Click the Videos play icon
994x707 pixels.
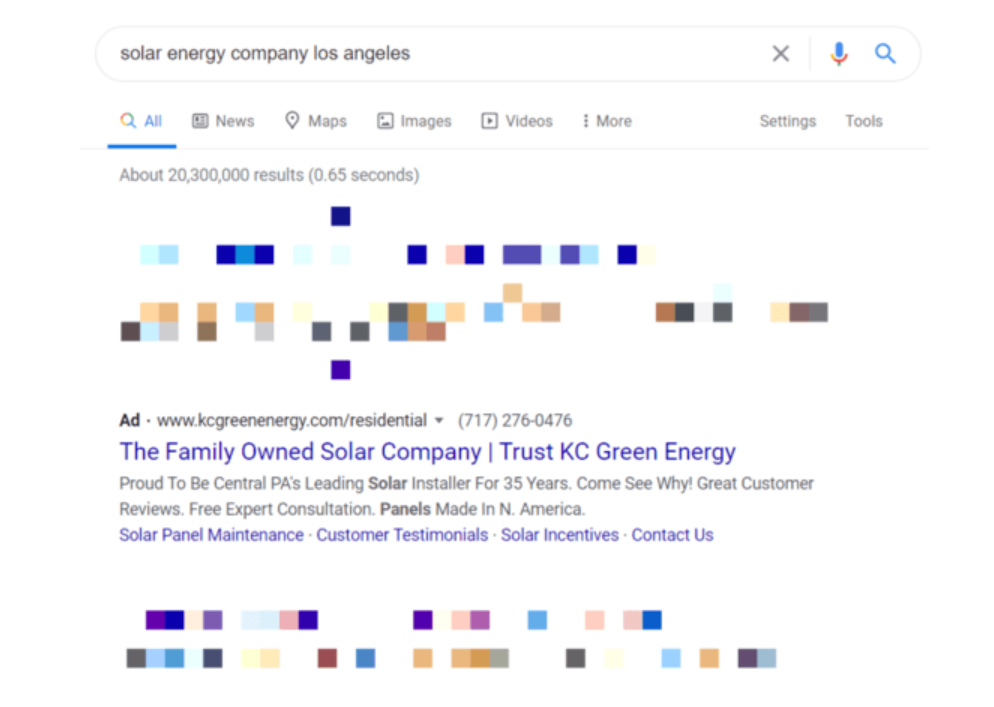(x=490, y=121)
